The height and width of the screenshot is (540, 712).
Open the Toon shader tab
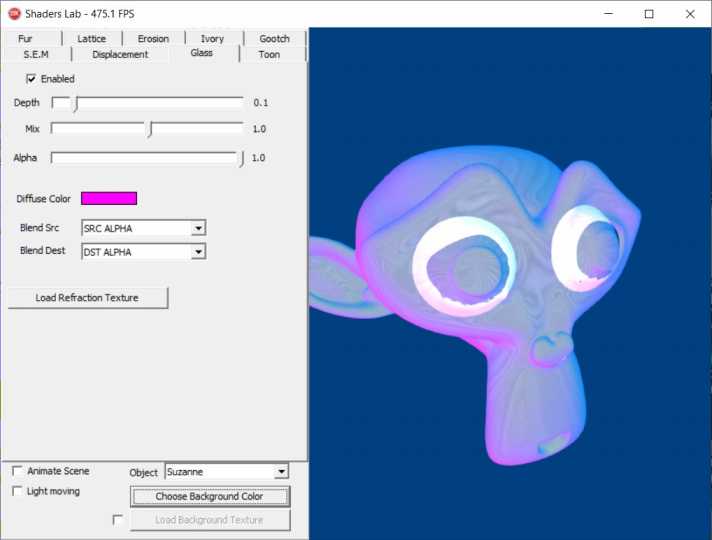point(269,55)
